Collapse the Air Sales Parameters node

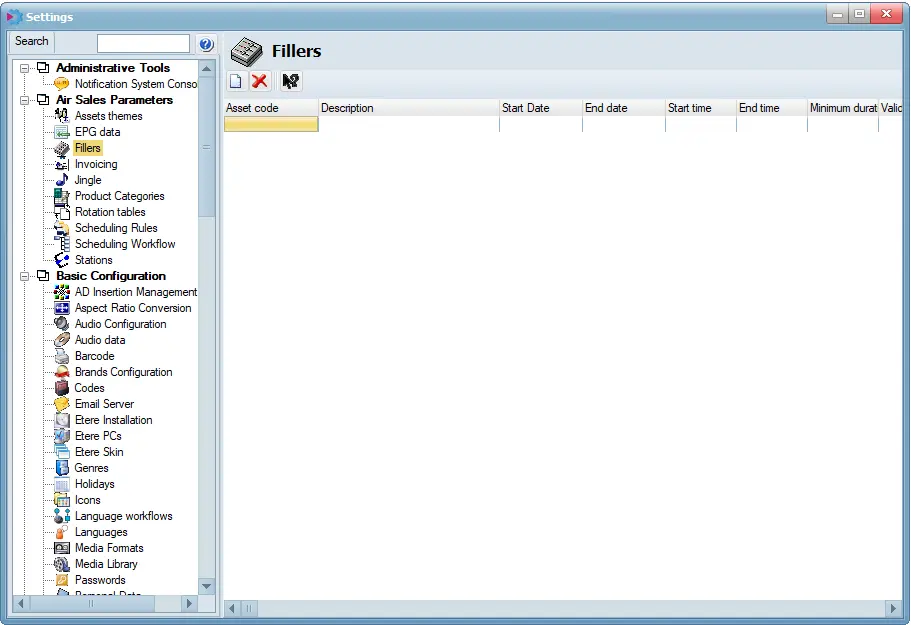pos(26,100)
